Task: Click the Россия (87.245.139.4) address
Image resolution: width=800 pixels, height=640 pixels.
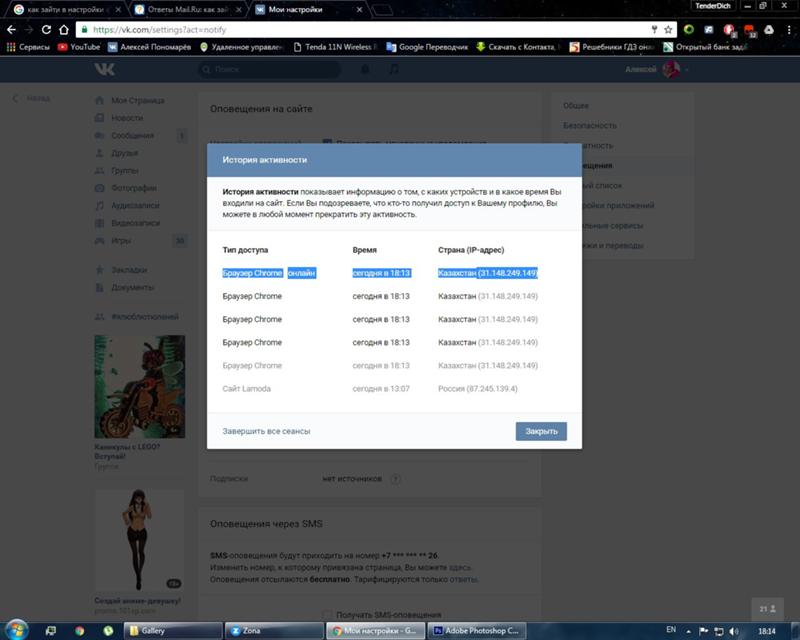Action: coord(478,389)
